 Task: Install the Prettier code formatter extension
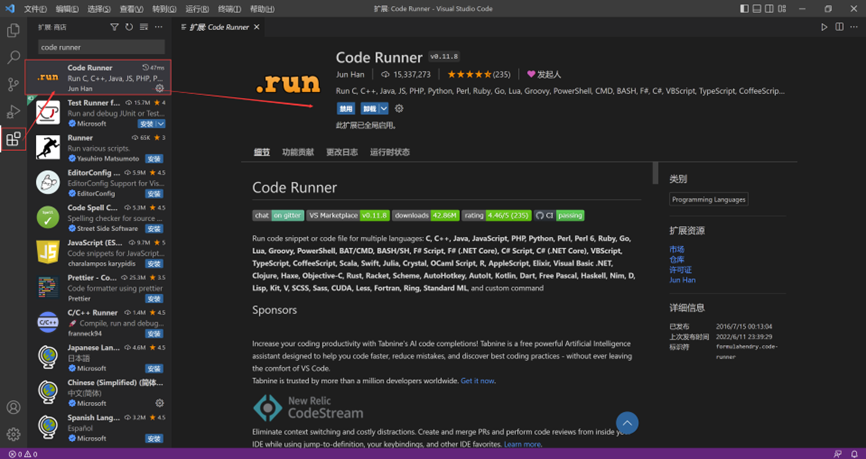tap(154, 299)
